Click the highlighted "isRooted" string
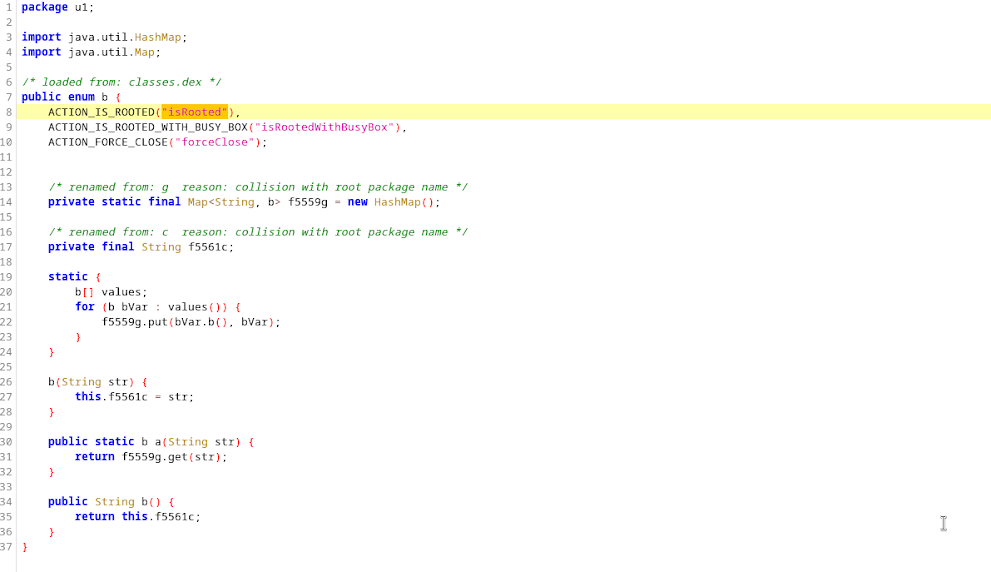The image size is (991, 572). coord(195,112)
